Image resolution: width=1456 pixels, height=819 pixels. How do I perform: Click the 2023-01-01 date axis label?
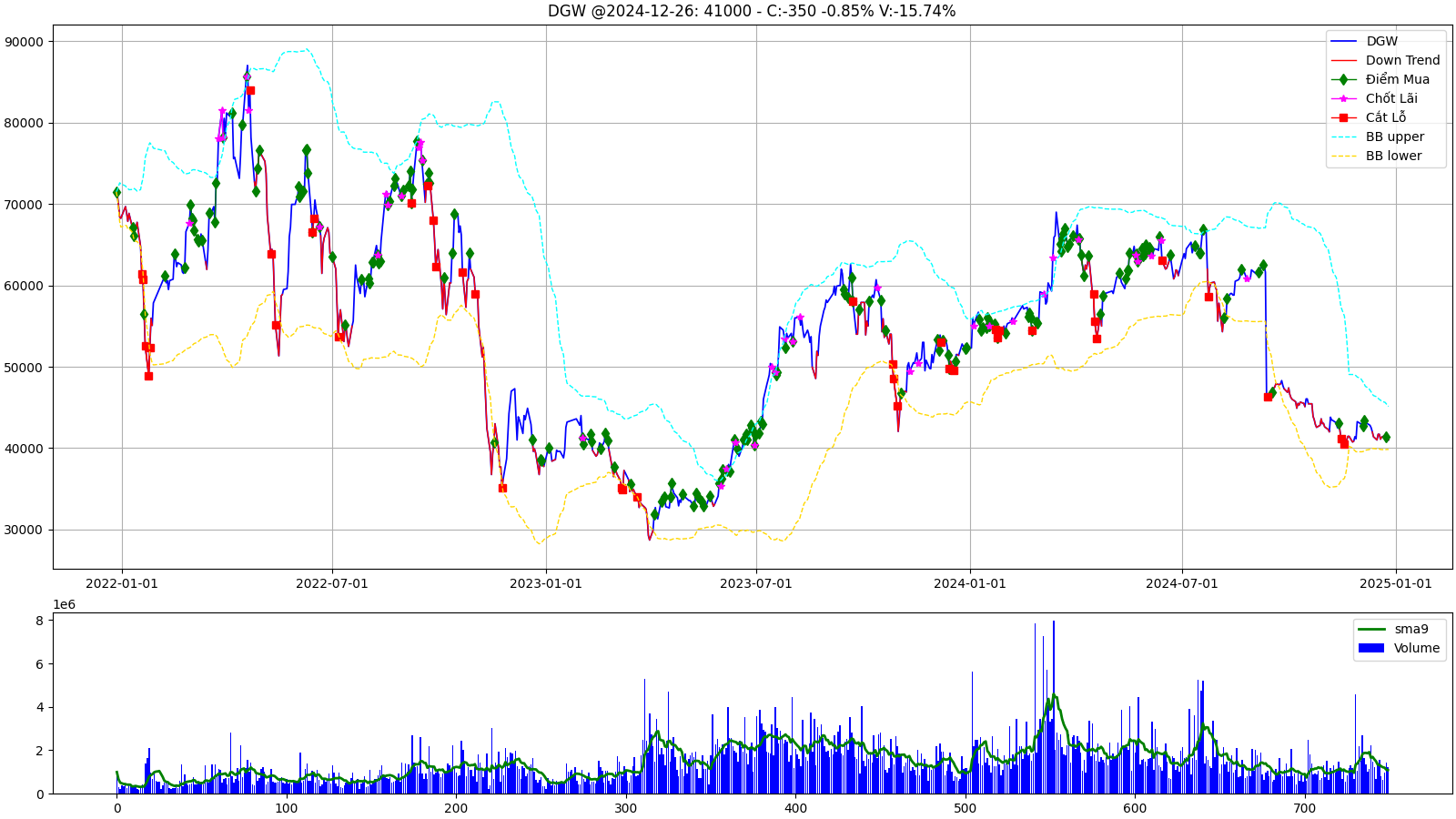coord(546,583)
